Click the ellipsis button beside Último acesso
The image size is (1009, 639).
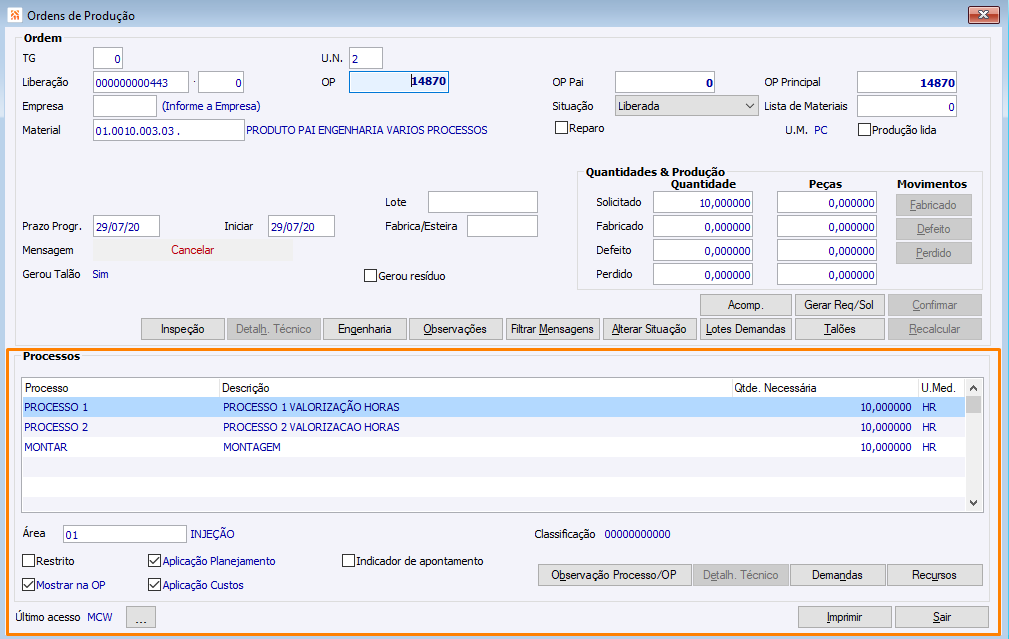point(140,618)
